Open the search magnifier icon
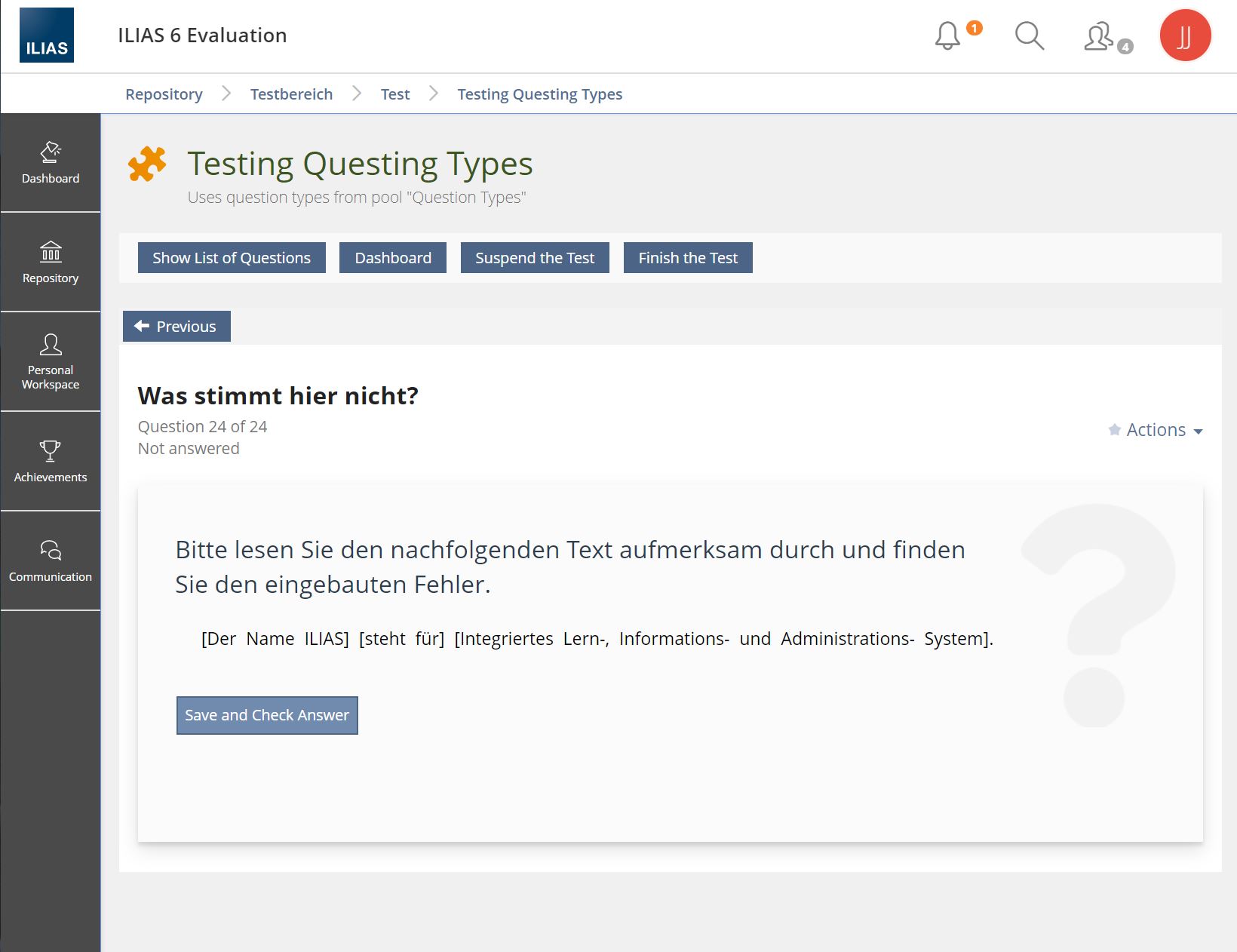 [x=1029, y=35]
